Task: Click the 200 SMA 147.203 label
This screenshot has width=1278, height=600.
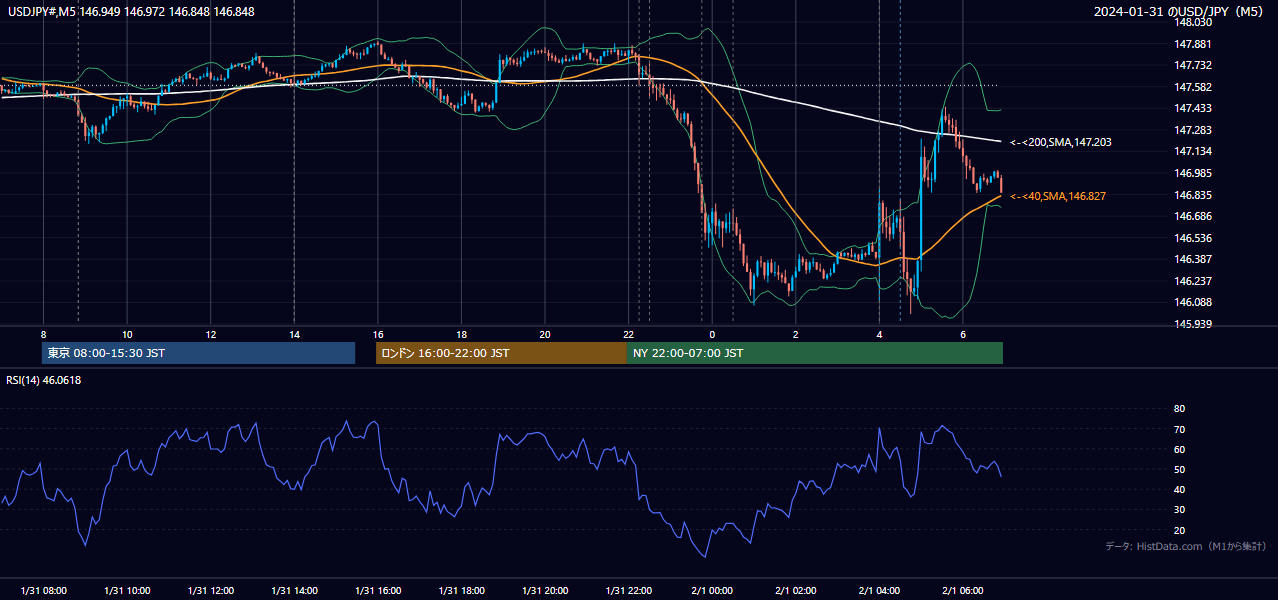Action: (x=1060, y=143)
